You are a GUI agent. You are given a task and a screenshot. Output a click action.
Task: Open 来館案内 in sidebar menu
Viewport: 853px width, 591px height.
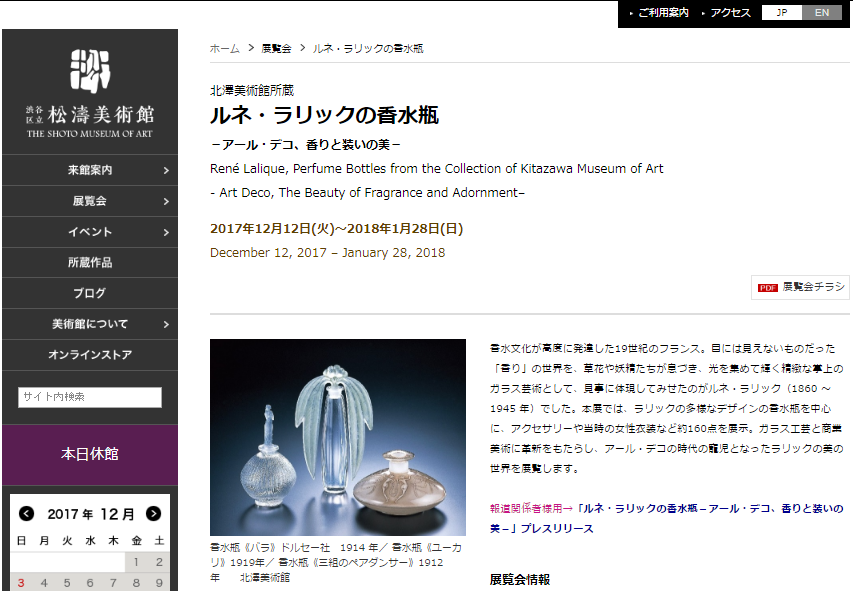point(90,170)
